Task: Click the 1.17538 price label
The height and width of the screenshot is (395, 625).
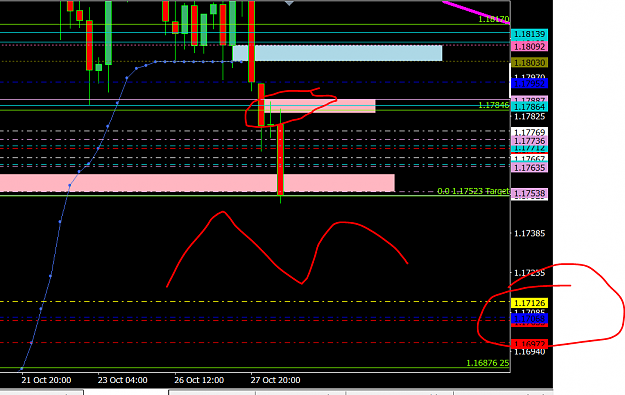Action: click(x=529, y=194)
